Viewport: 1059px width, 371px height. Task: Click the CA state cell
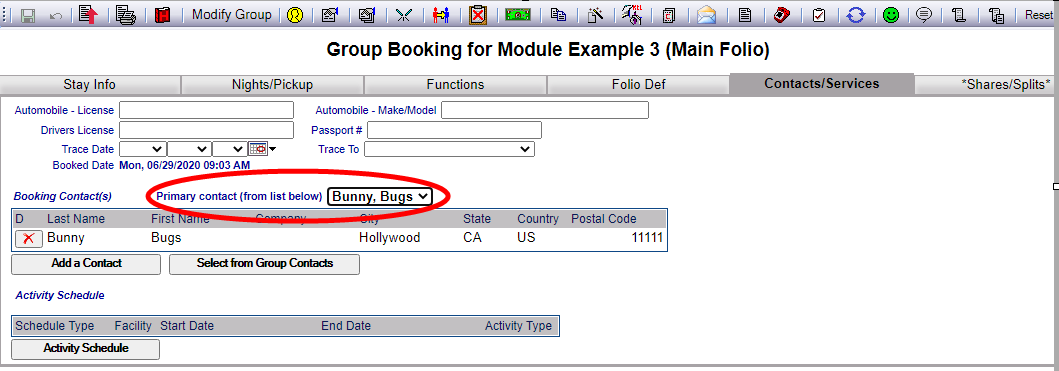tap(471, 238)
